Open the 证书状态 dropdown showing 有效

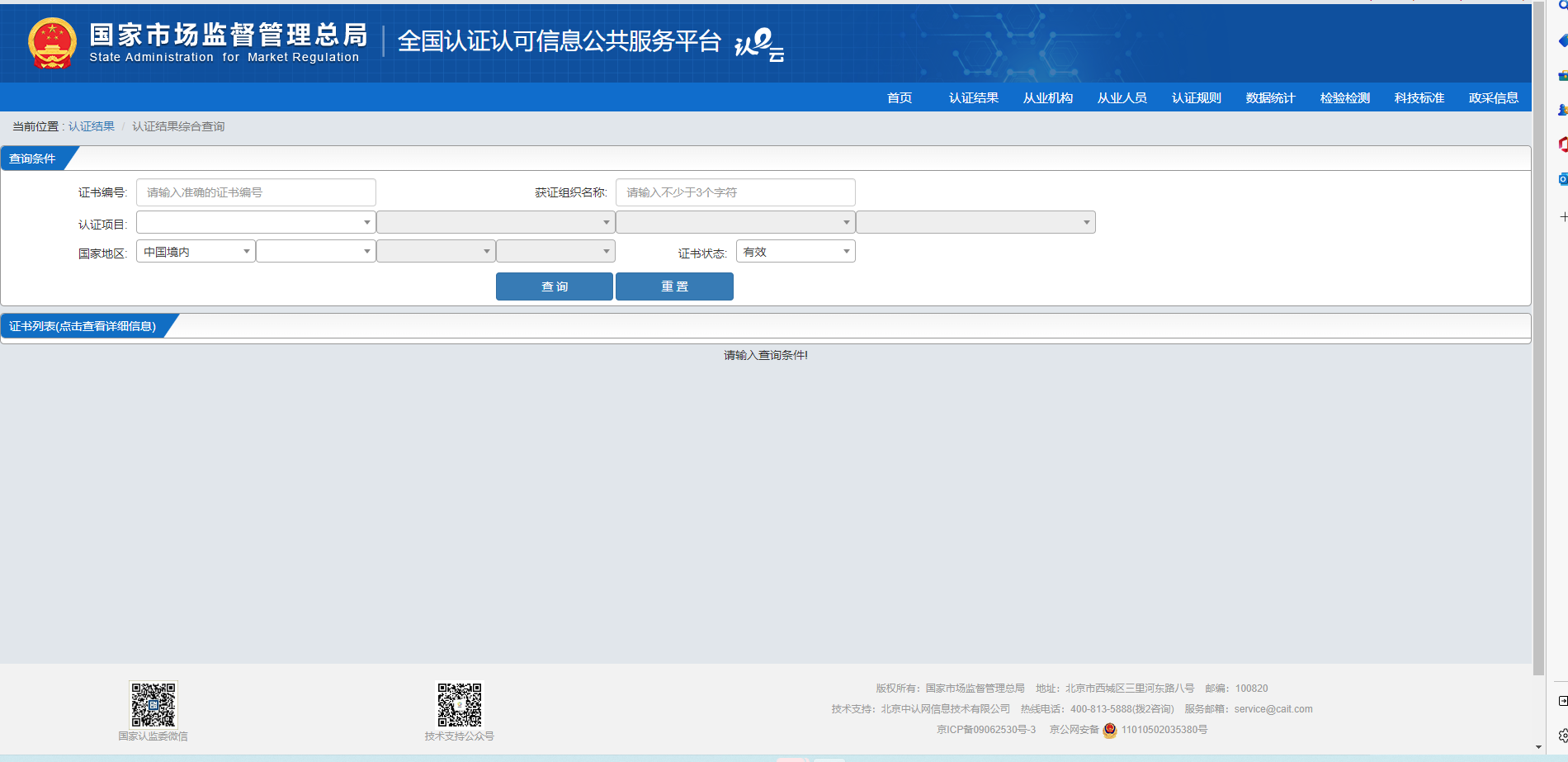[x=795, y=252]
